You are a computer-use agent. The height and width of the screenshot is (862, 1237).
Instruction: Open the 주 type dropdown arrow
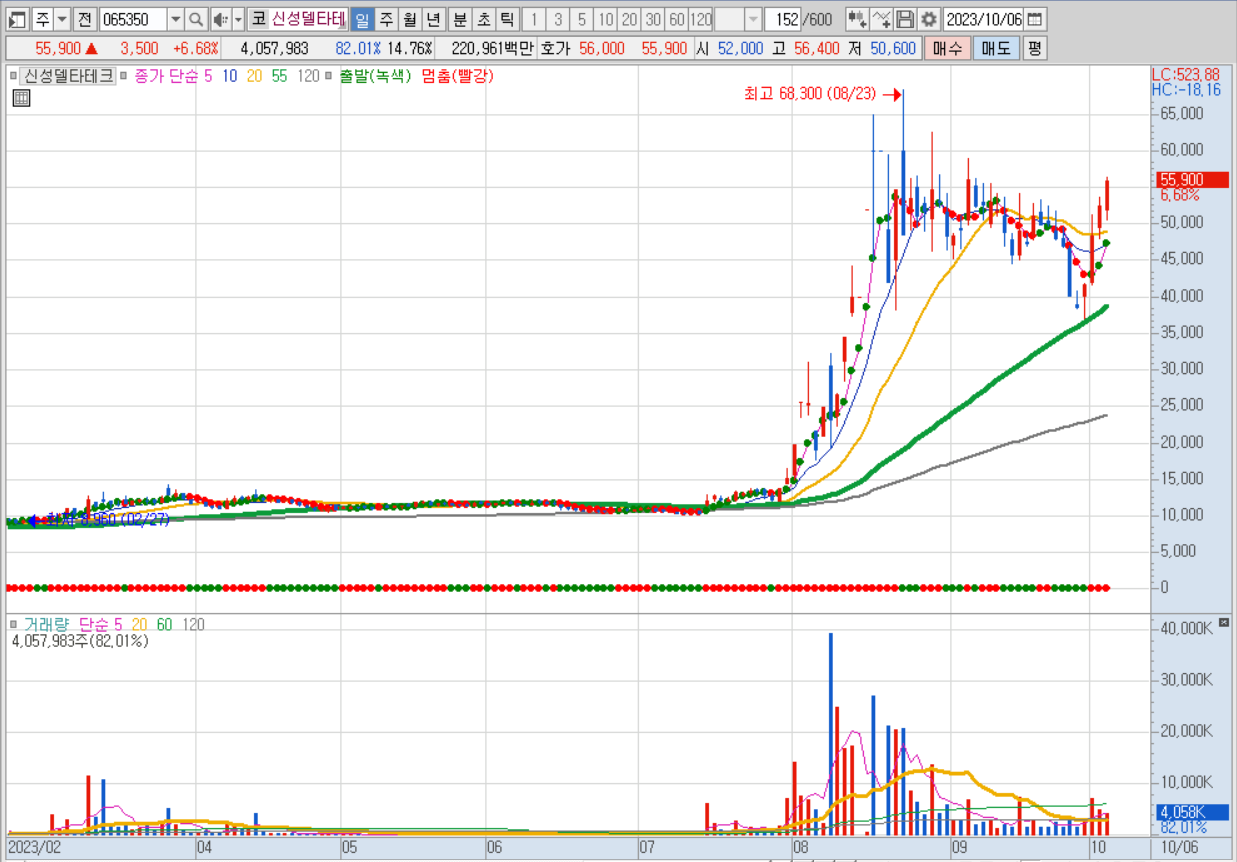62,19
